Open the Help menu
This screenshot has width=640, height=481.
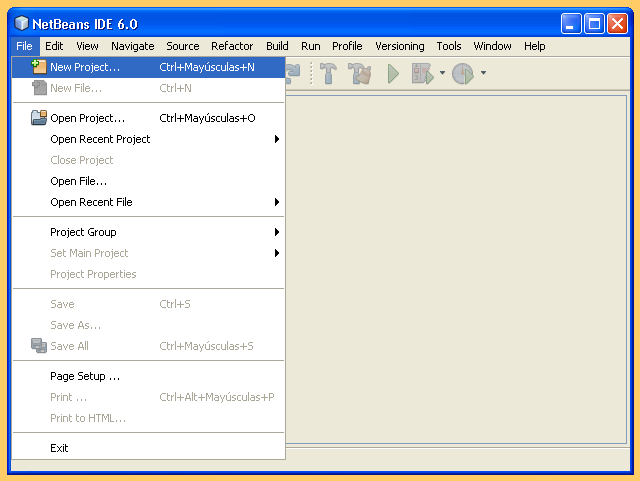pyautogui.click(x=534, y=46)
